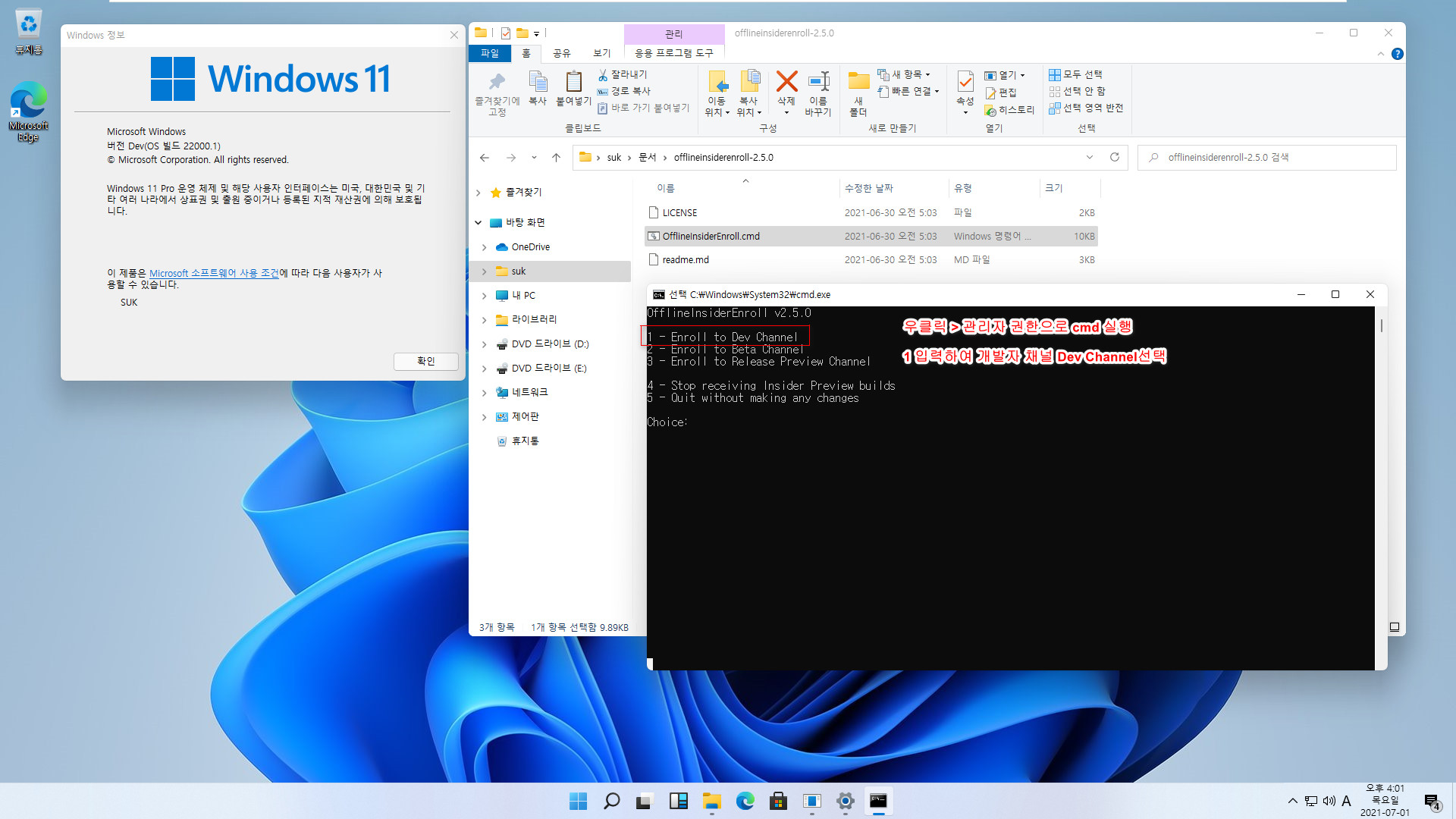Open the File (파일) ribbon tab
This screenshot has height=819, width=1456.
tap(490, 53)
